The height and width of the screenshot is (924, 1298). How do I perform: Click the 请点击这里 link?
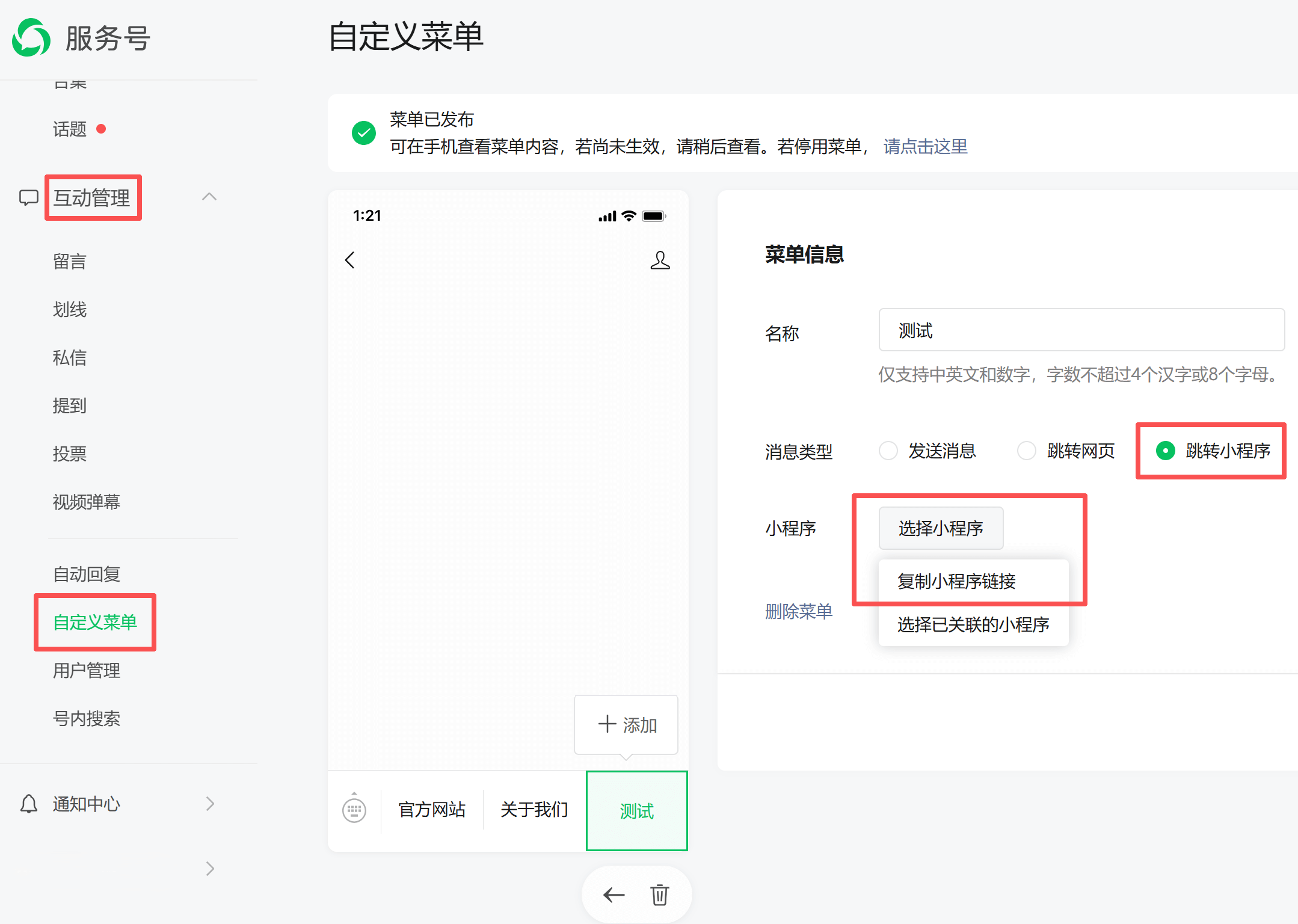pyautogui.click(x=925, y=146)
